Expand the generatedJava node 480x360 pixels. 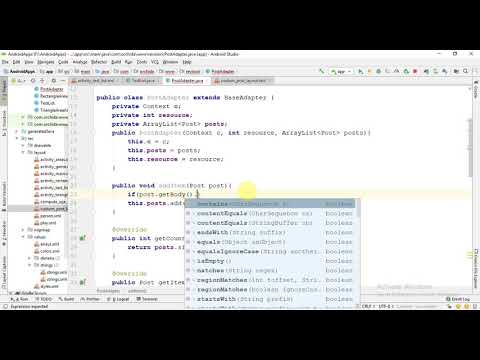pyautogui.click(x=17, y=131)
